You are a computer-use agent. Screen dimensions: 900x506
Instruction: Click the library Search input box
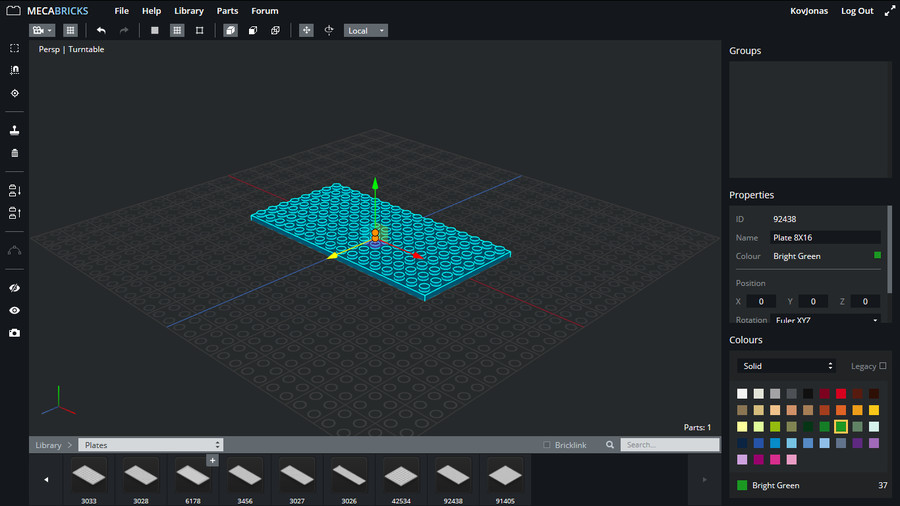(x=670, y=445)
